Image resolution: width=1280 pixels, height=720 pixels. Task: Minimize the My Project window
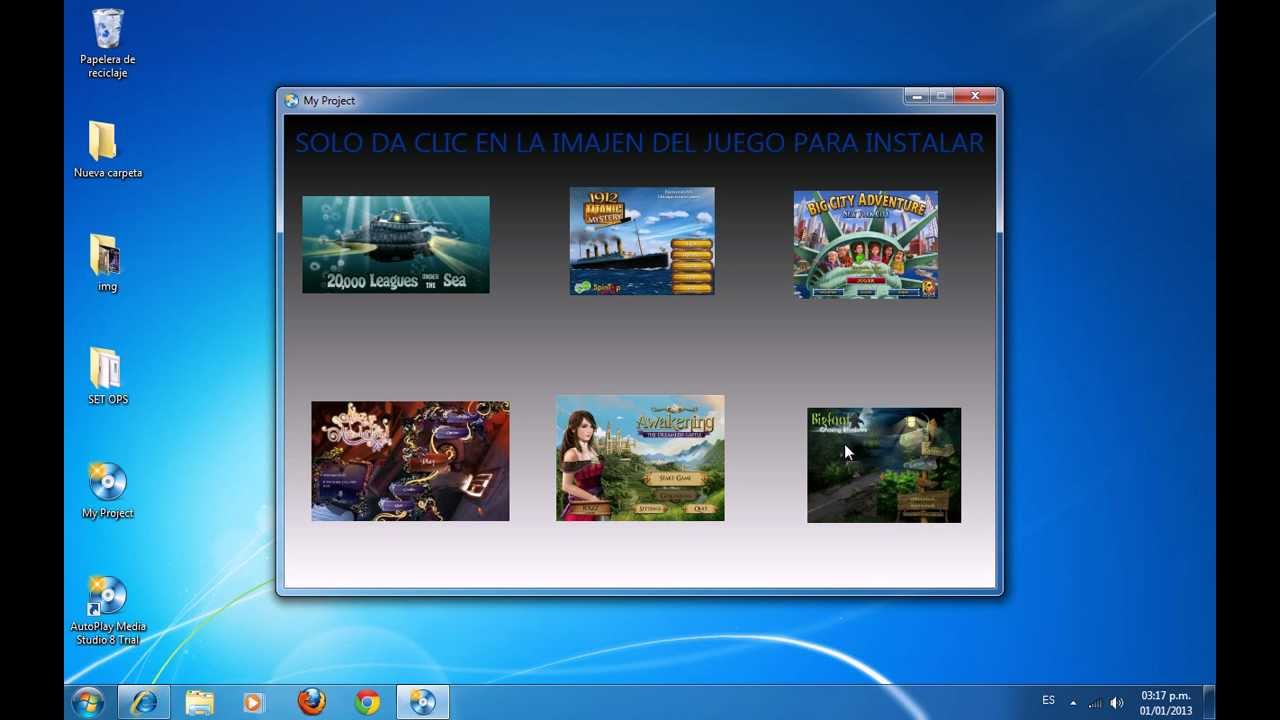pyautogui.click(x=917, y=96)
